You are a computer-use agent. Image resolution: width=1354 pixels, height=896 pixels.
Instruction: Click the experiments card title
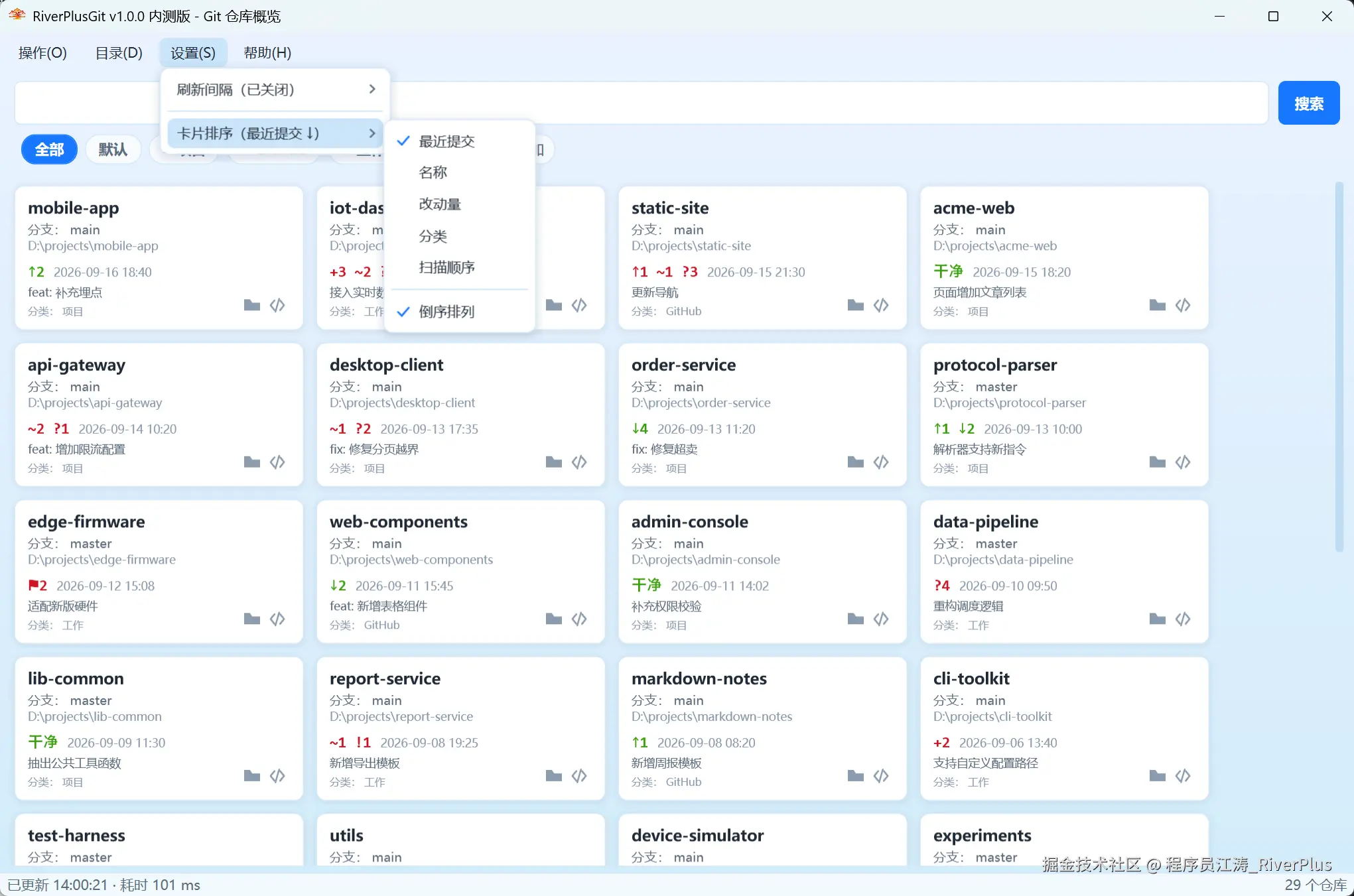pos(982,836)
